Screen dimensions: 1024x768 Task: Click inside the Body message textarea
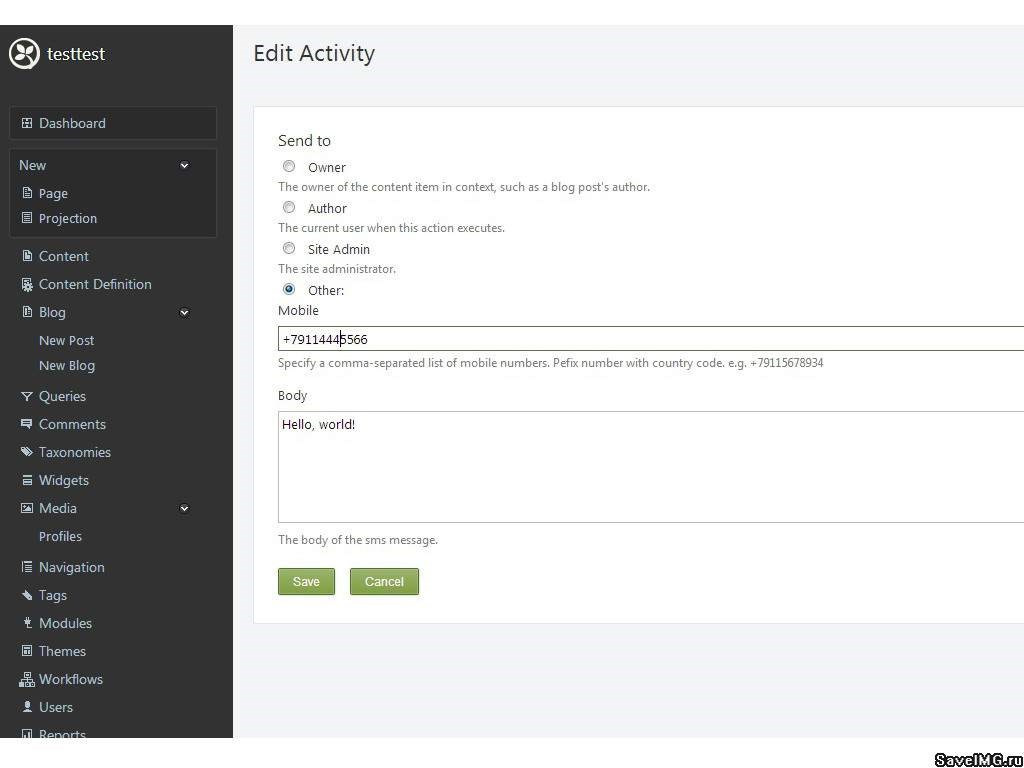click(650, 467)
